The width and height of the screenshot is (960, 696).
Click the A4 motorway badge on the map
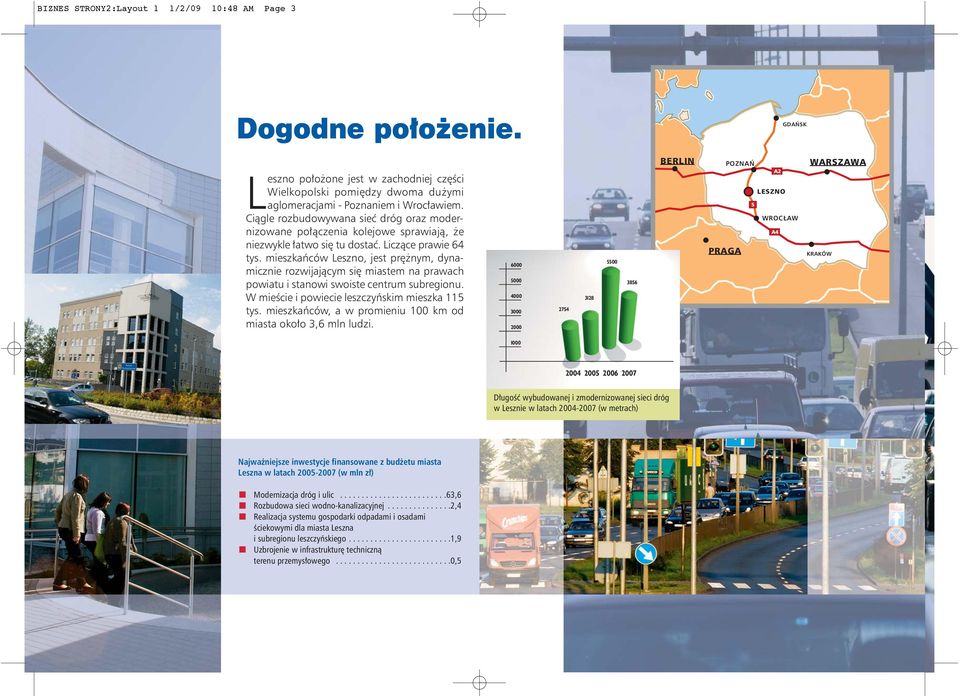point(774,232)
